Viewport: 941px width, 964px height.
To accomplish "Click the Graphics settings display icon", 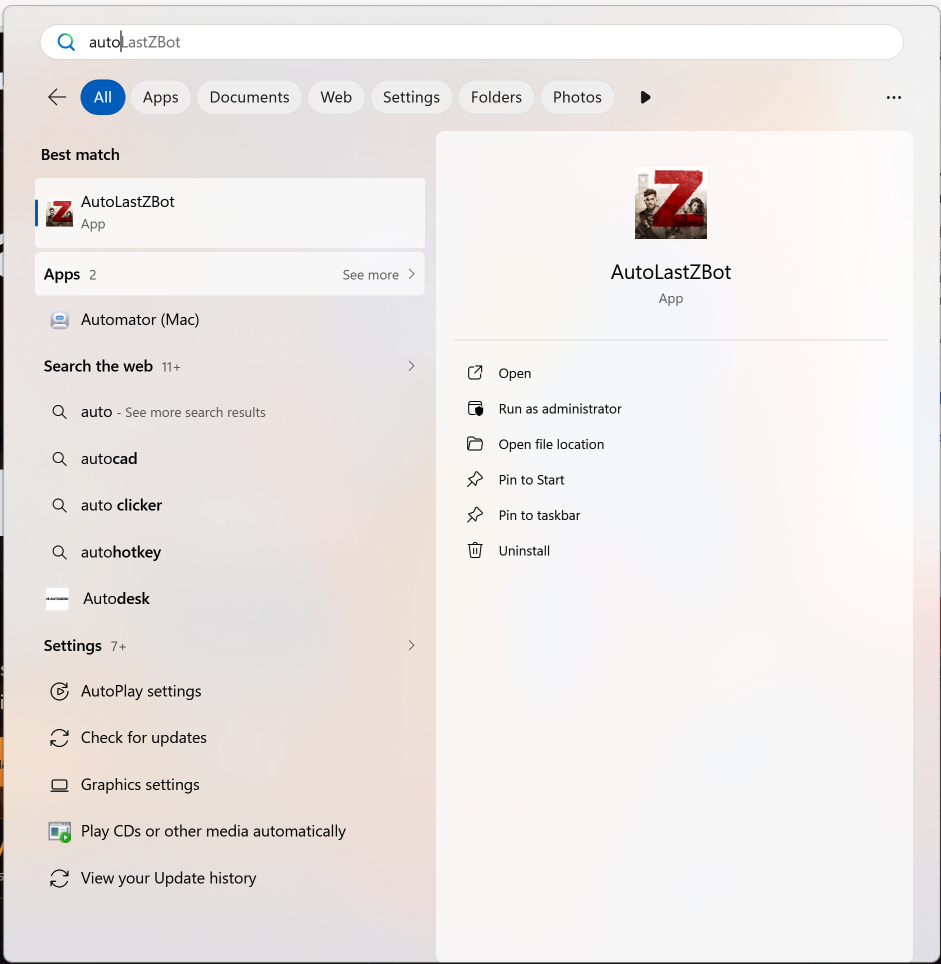I will coord(60,785).
